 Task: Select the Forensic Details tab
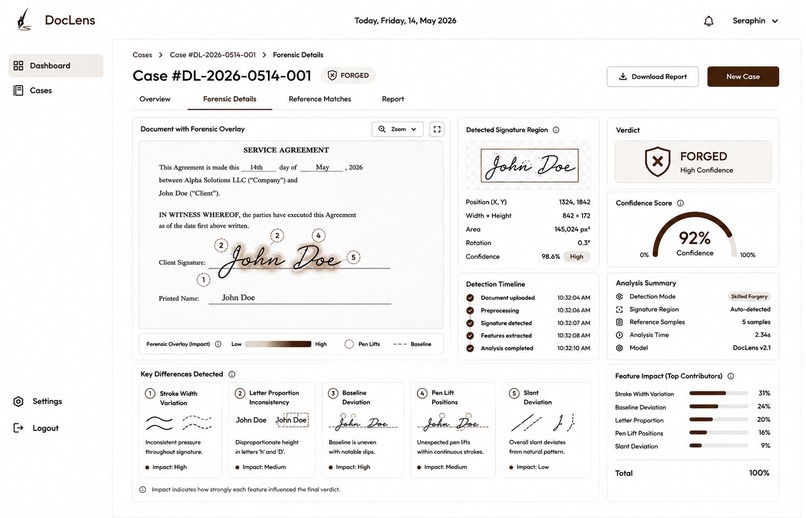pyautogui.click(x=230, y=99)
